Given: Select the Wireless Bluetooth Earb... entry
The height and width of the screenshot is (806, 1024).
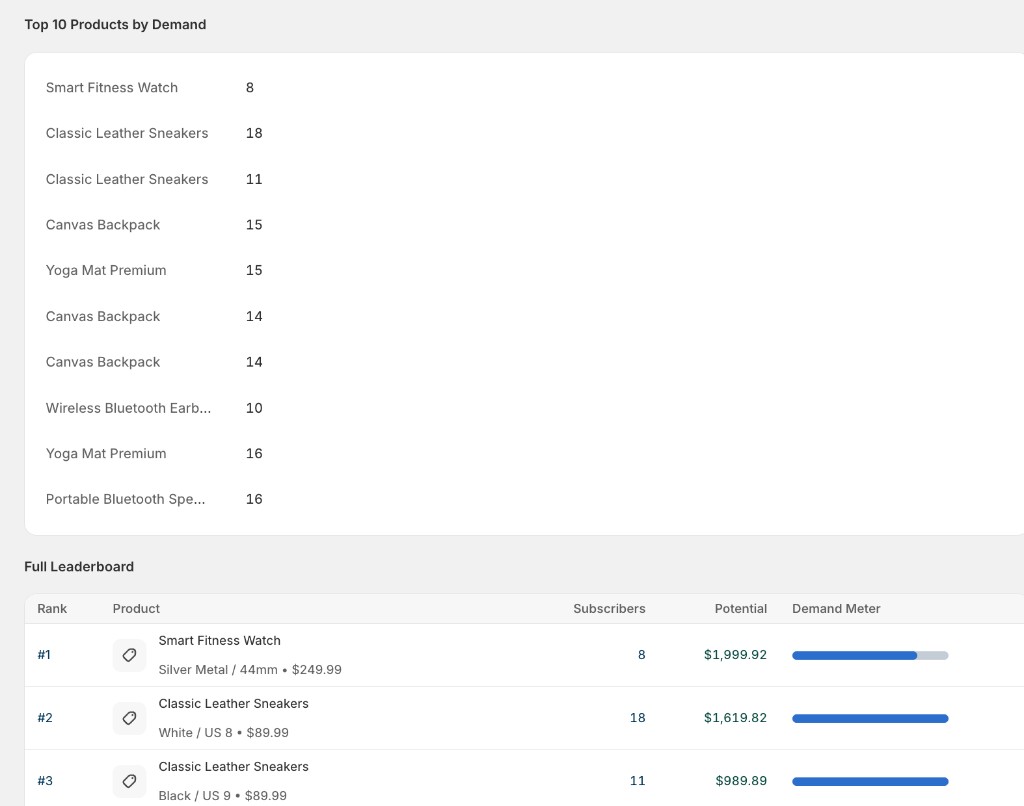Looking at the screenshot, I should pyautogui.click(x=128, y=408).
